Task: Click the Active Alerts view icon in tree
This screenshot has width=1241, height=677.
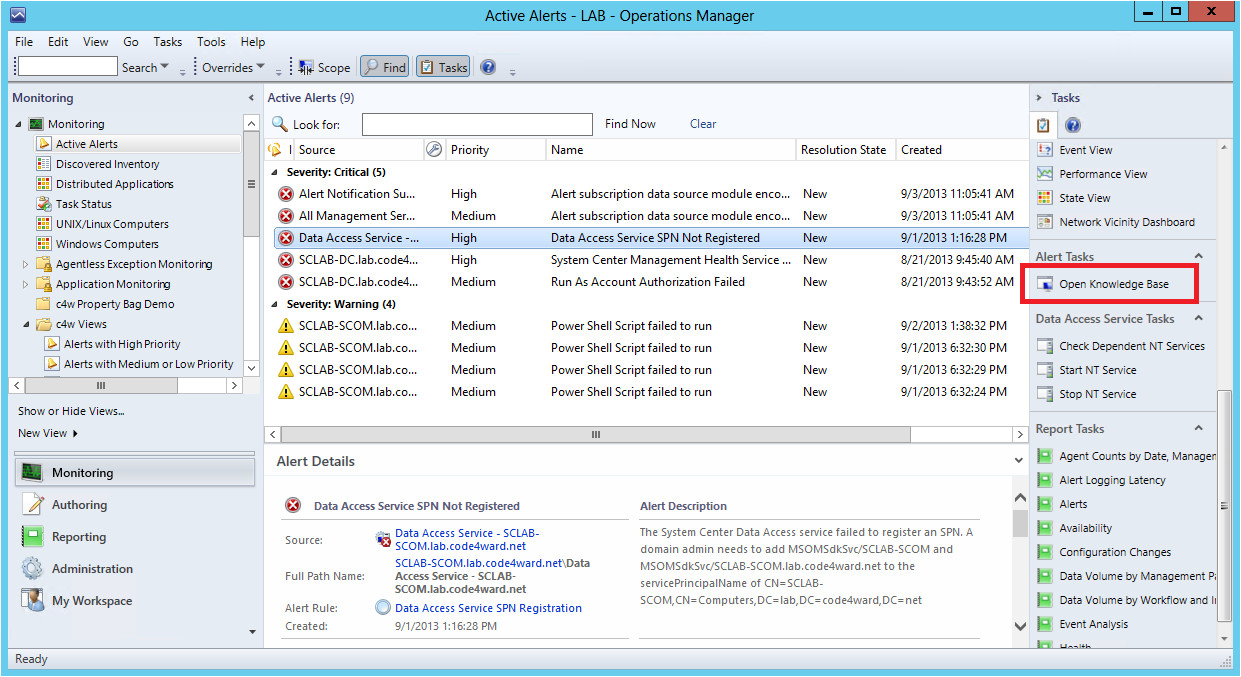Action: pyautogui.click(x=44, y=144)
